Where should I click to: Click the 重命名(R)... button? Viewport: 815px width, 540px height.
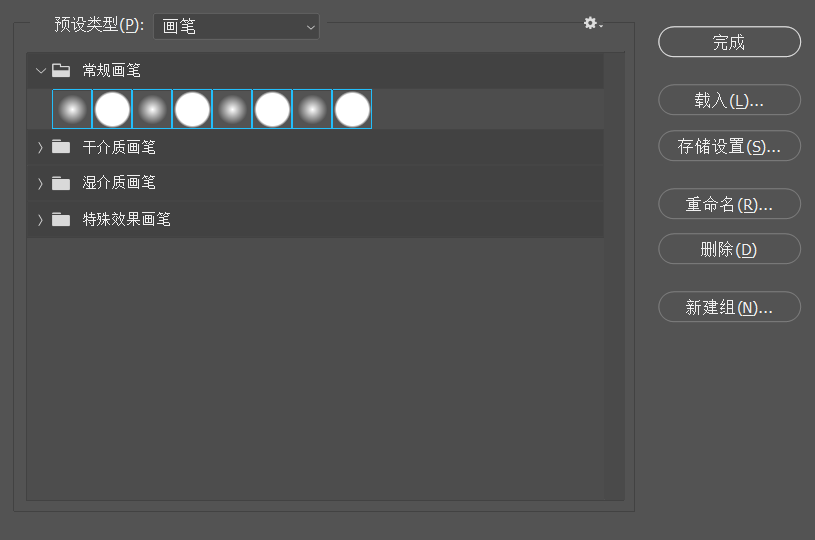729,204
